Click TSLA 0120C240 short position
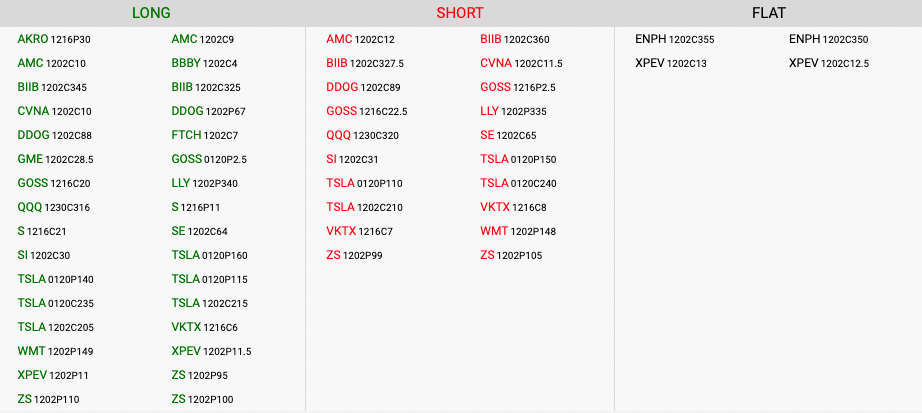922x413 pixels. 518,183
